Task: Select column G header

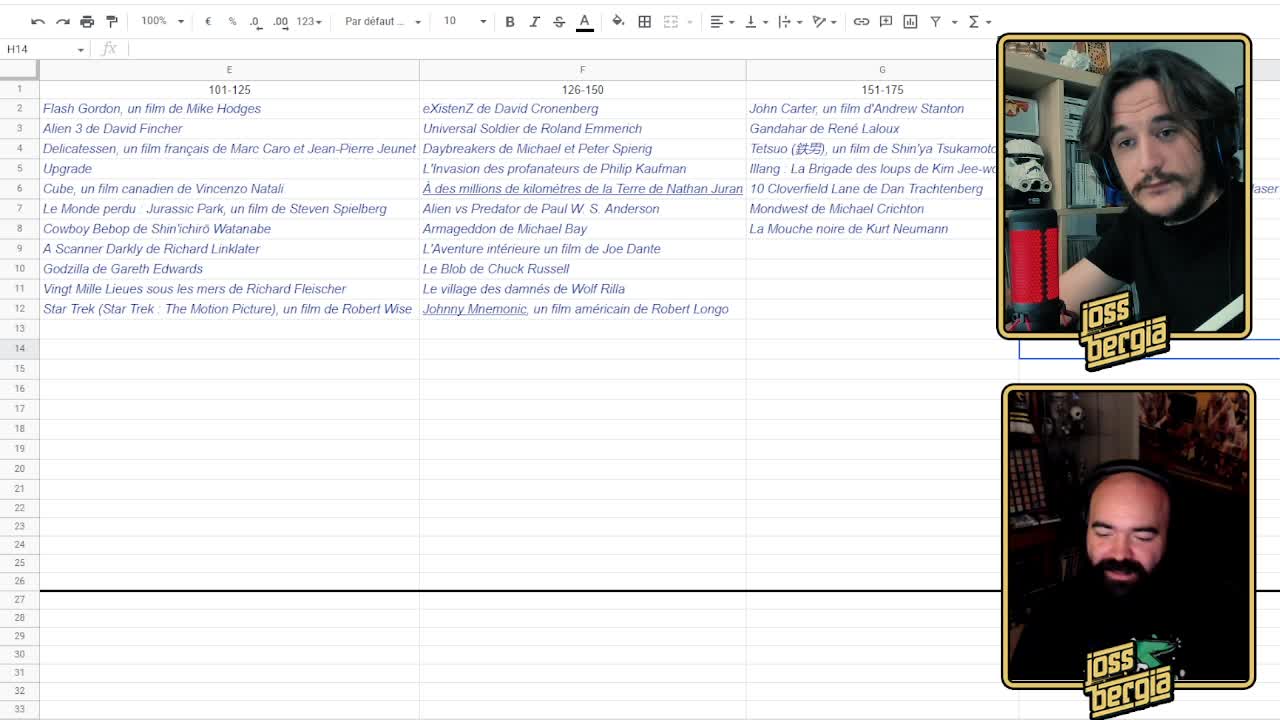Action: click(x=882, y=69)
